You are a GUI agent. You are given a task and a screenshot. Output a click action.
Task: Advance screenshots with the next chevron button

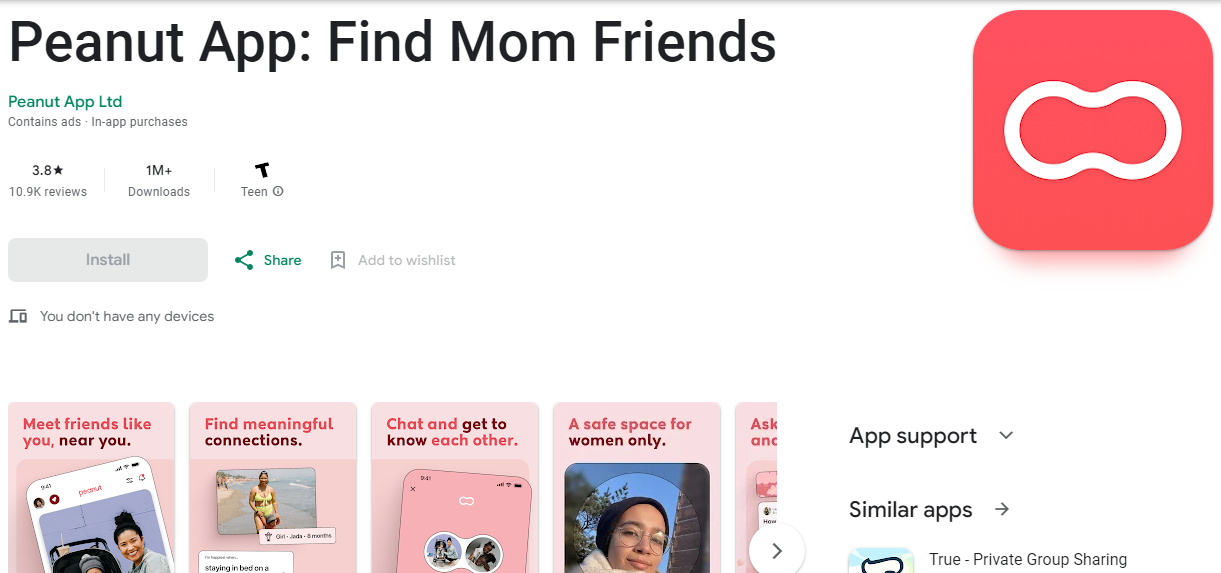[777, 550]
